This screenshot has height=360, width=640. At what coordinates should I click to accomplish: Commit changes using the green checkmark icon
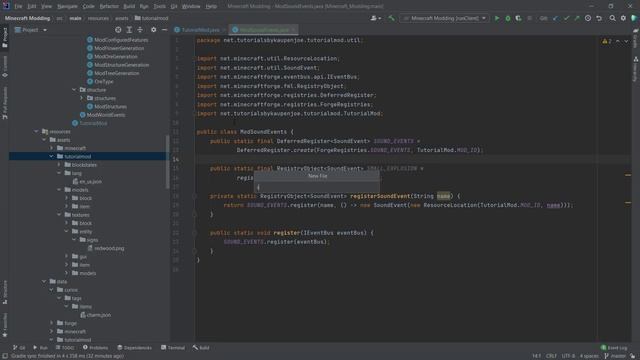tap(567, 18)
